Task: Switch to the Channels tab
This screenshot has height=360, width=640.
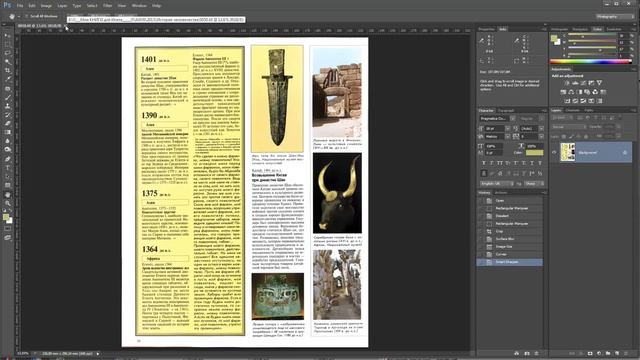Action: click(x=572, y=110)
